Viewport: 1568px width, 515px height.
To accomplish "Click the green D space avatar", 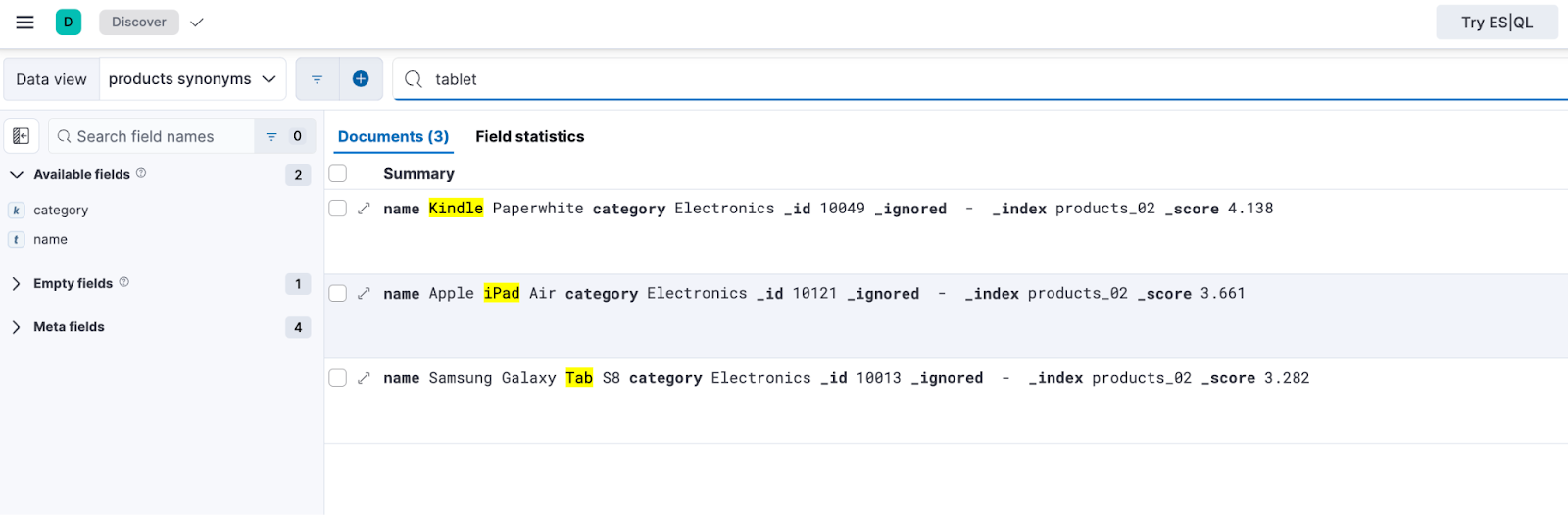I will pyautogui.click(x=69, y=22).
